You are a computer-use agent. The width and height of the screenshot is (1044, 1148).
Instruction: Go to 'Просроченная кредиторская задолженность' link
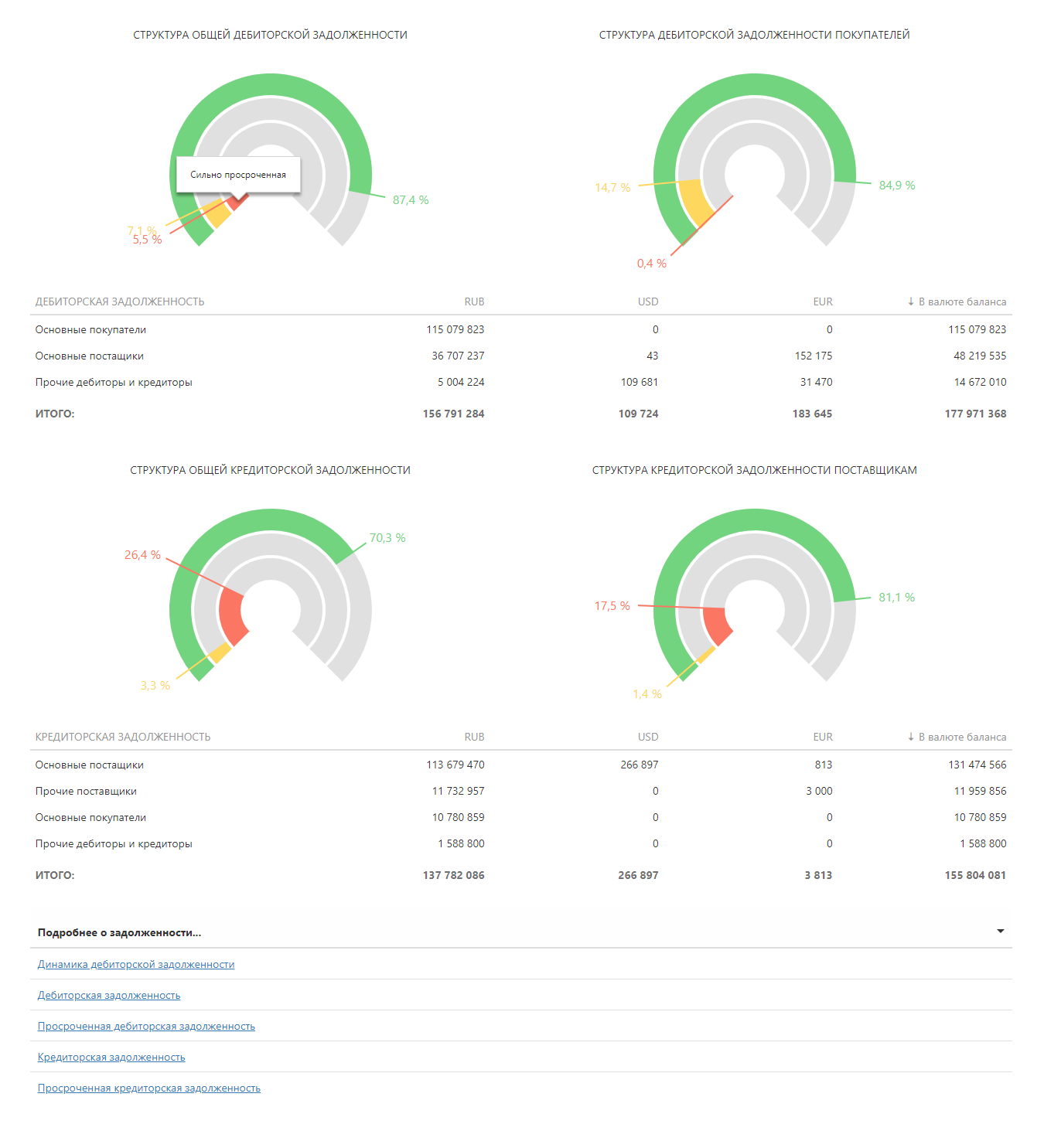[149, 1088]
